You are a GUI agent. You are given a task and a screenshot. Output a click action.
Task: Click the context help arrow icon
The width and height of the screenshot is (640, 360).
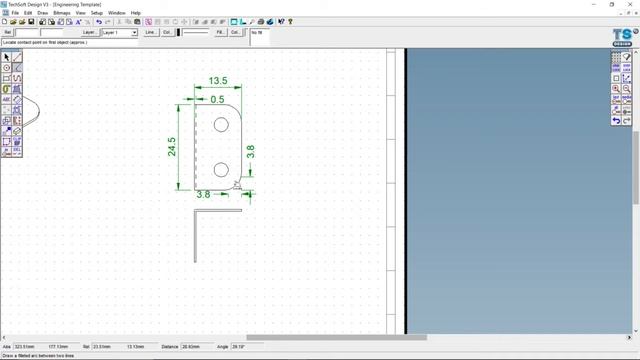click(x=281, y=22)
